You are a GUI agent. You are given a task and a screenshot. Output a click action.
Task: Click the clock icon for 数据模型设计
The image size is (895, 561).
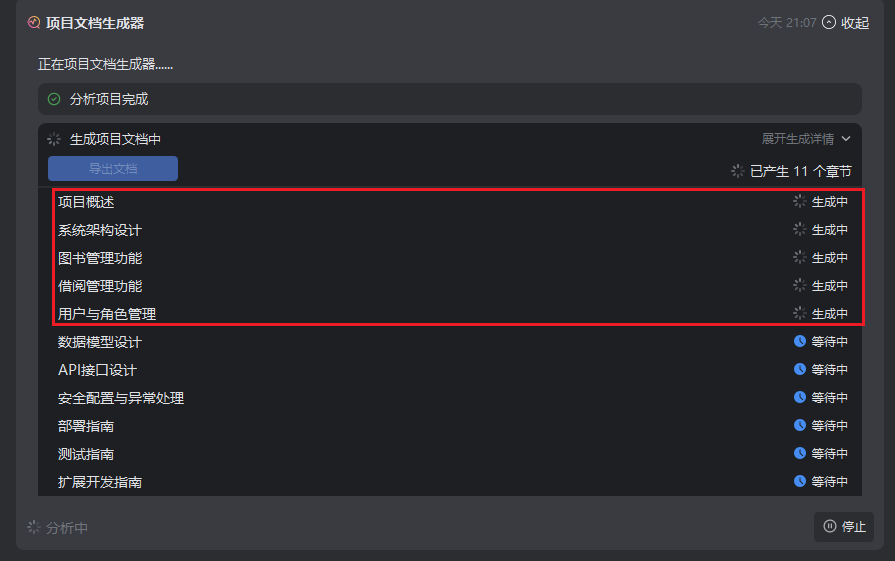[800, 342]
